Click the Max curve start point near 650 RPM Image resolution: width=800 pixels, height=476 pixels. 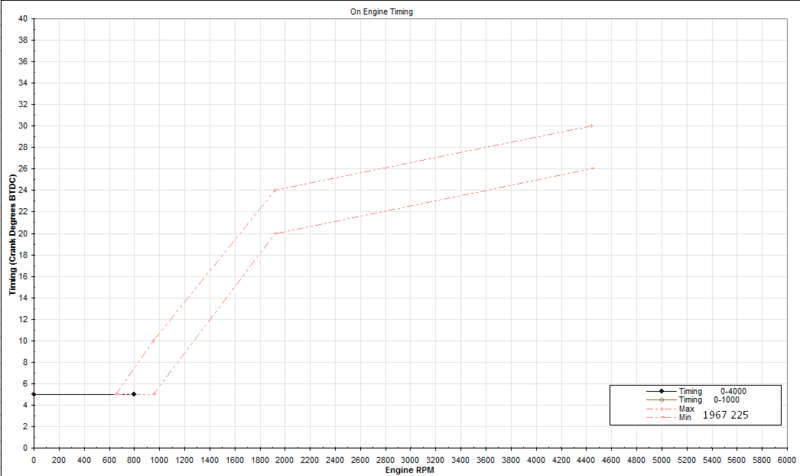tap(116, 394)
